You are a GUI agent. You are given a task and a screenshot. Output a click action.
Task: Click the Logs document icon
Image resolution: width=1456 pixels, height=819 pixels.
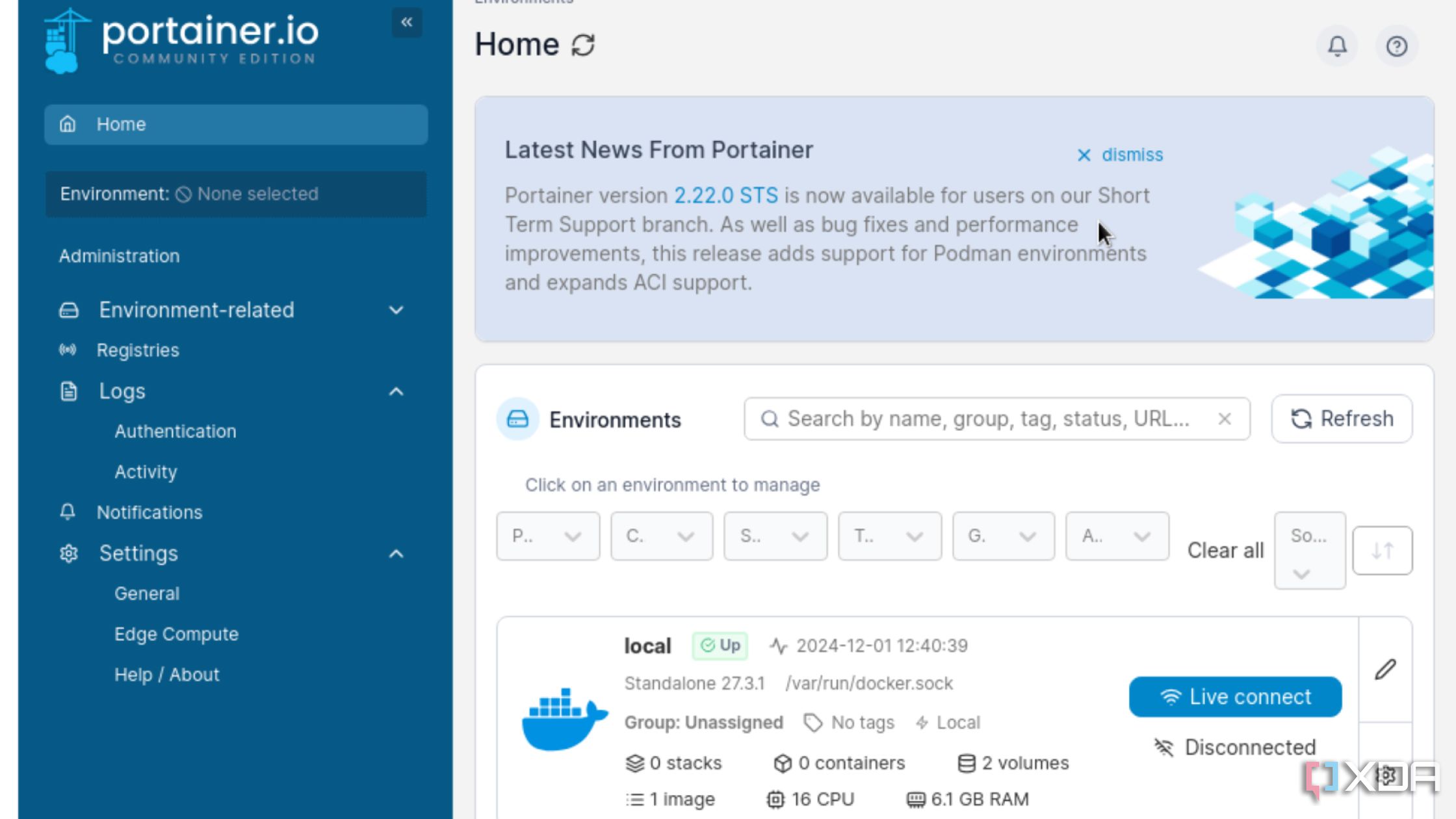tap(69, 391)
